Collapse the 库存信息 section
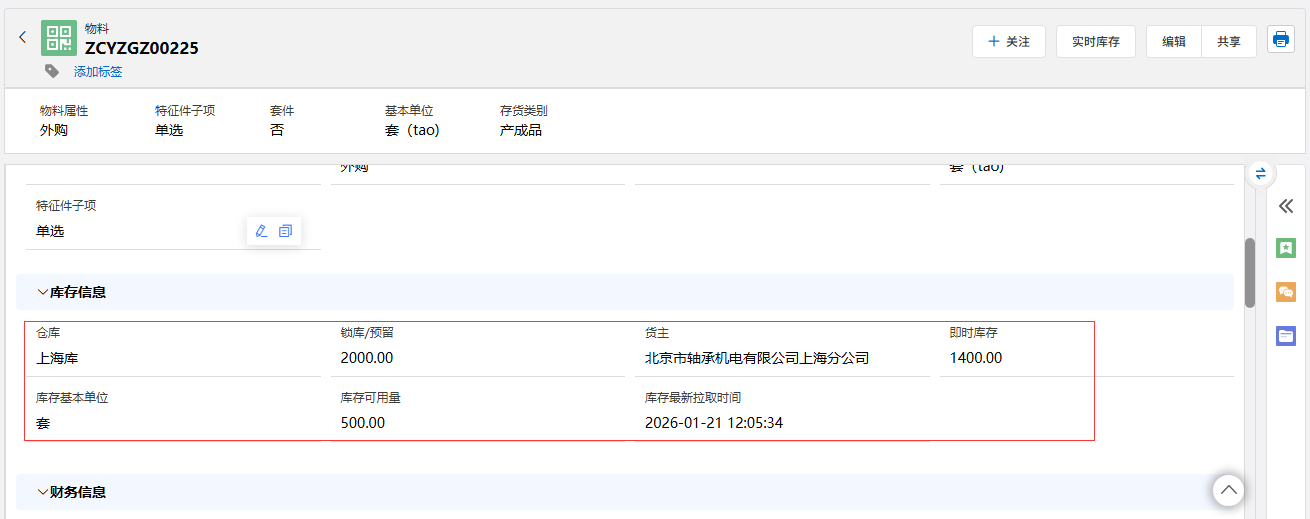Screen dimensions: 1310x519 pos(43,293)
